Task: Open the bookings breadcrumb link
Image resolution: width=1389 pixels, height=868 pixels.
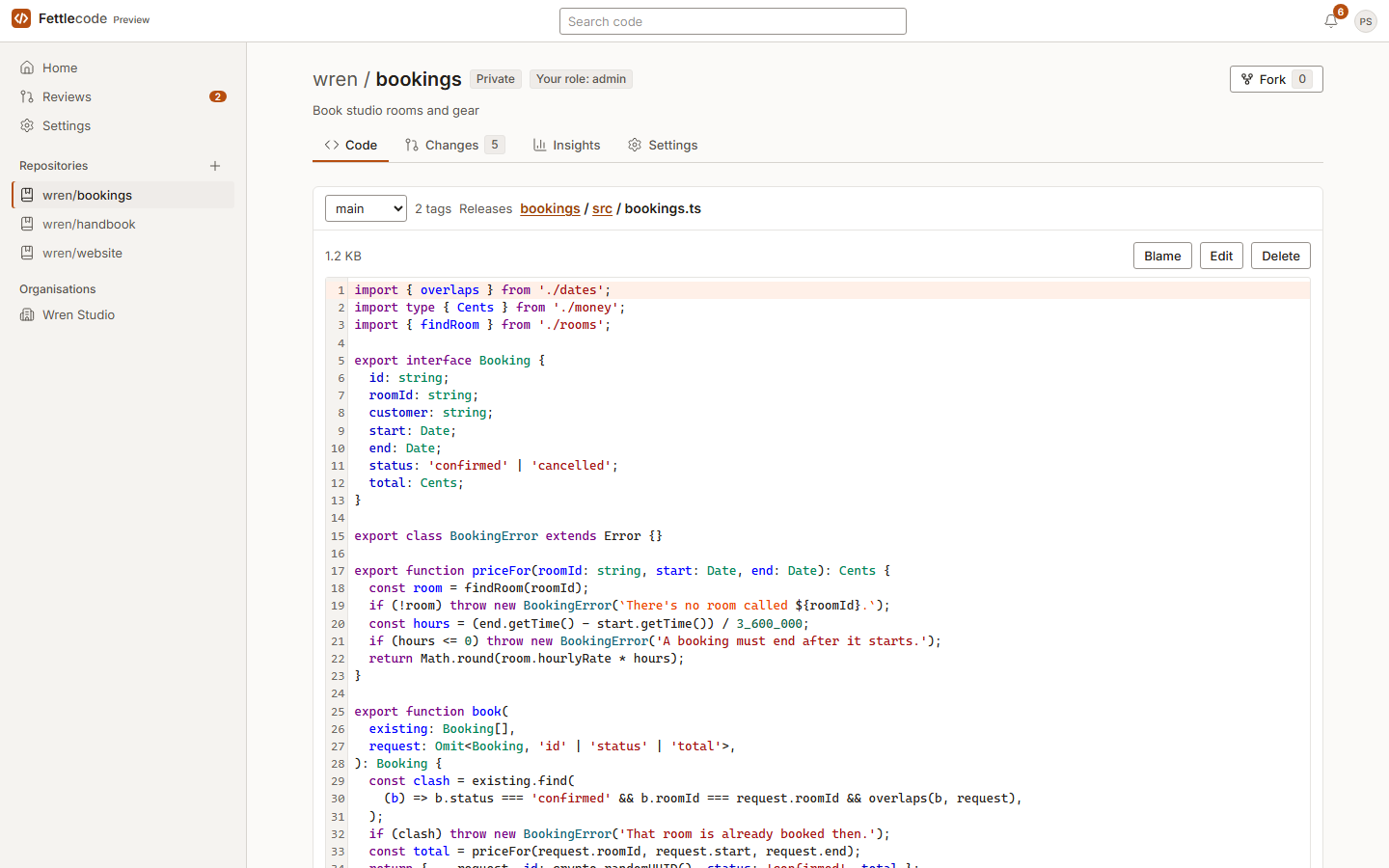Action: [x=550, y=208]
